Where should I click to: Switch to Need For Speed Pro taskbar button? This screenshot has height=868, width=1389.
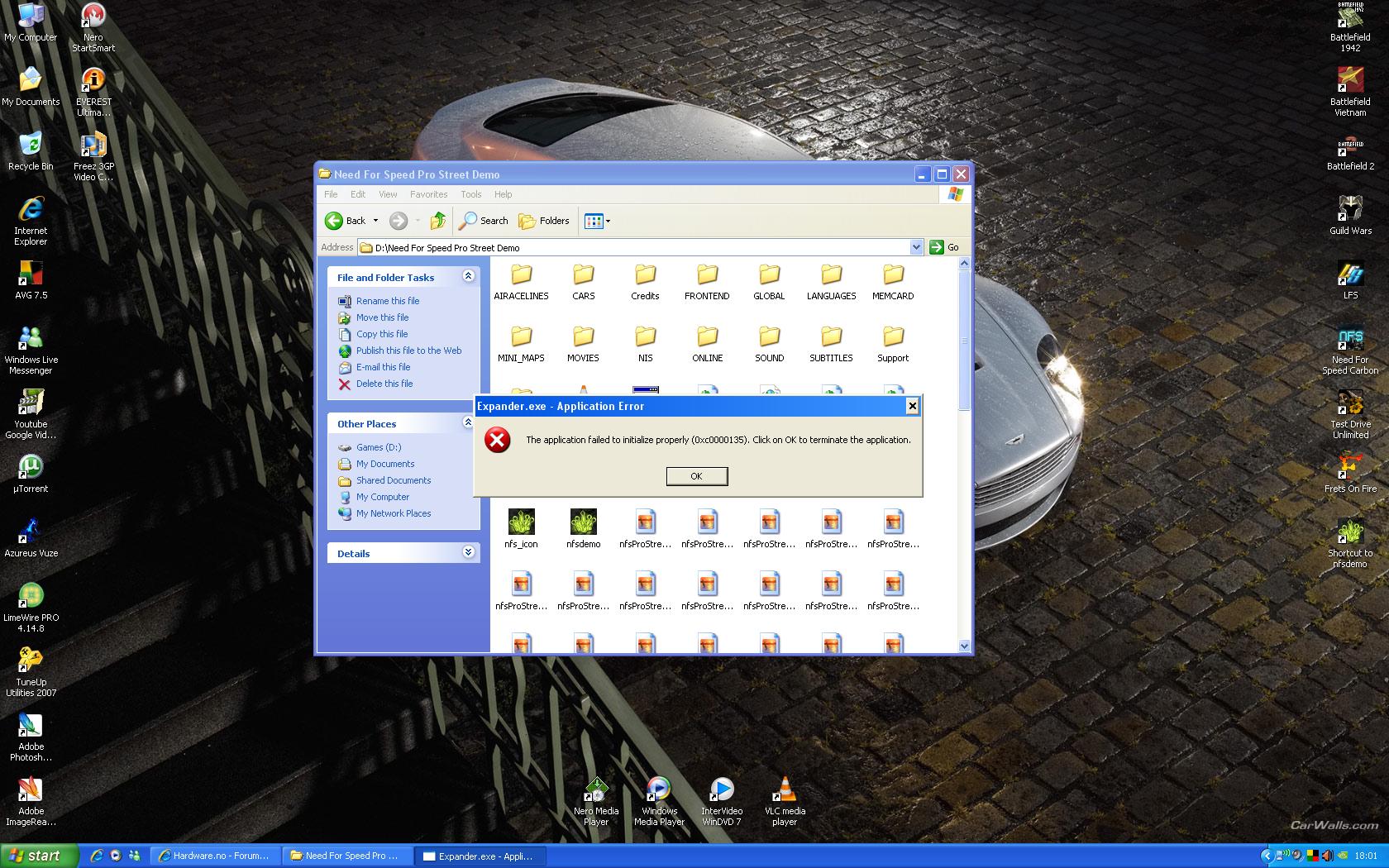click(346, 856)
